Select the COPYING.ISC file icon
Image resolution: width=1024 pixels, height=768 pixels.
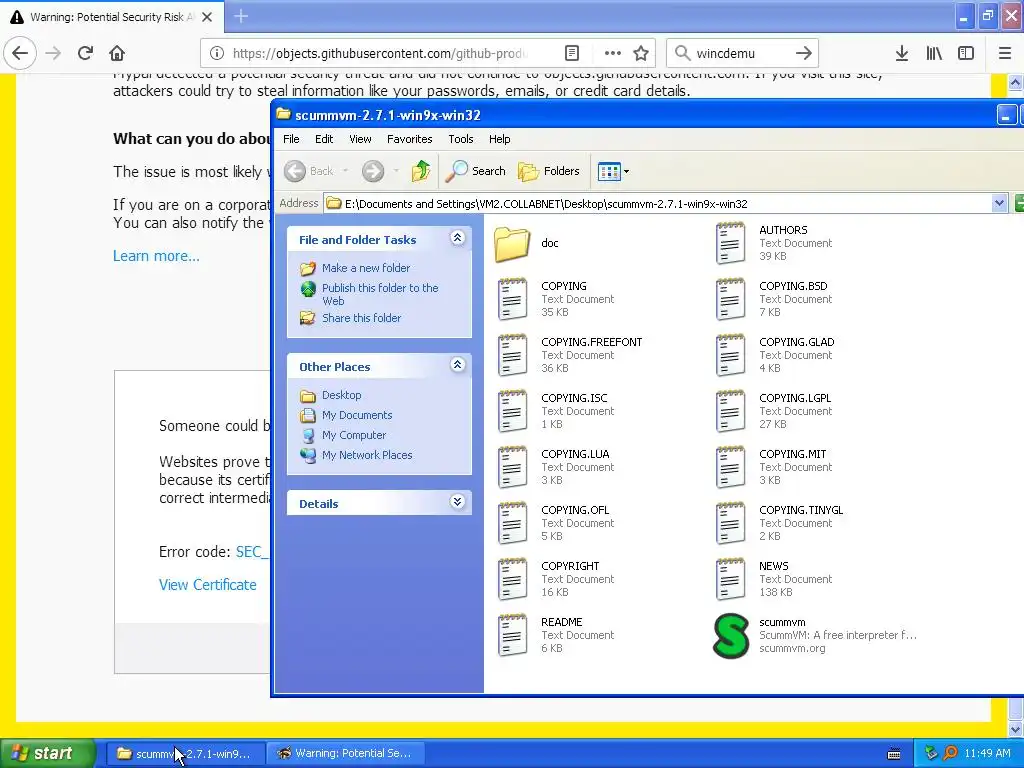coord(512,411)
